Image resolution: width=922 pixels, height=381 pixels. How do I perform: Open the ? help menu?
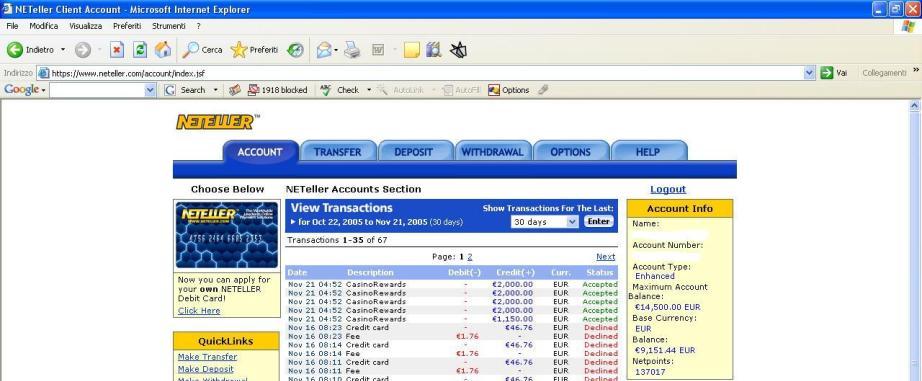(199, 26)
